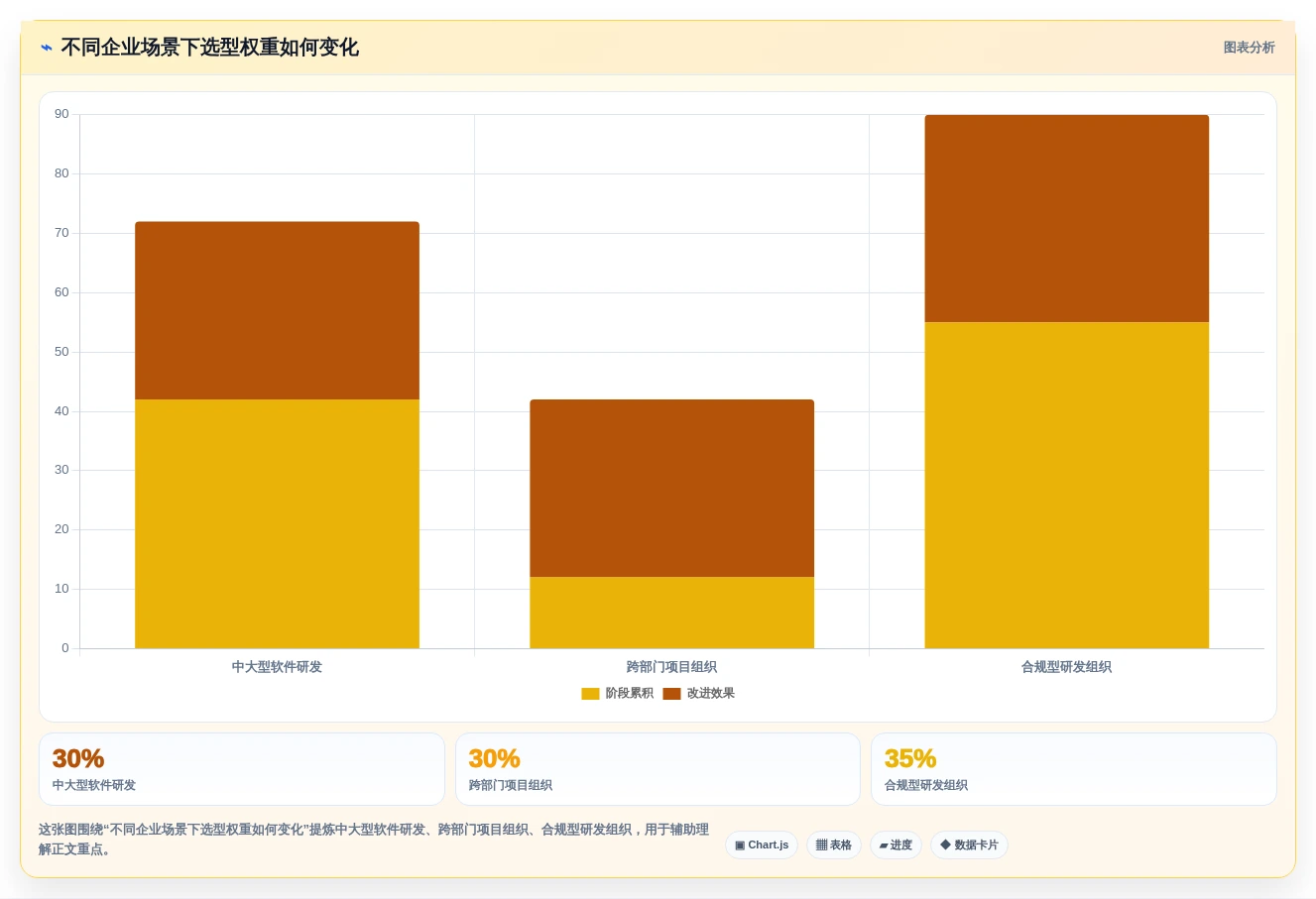Click the Chart.js tag chip
The width and height of the screenshot is (1316, 899).
762,845
